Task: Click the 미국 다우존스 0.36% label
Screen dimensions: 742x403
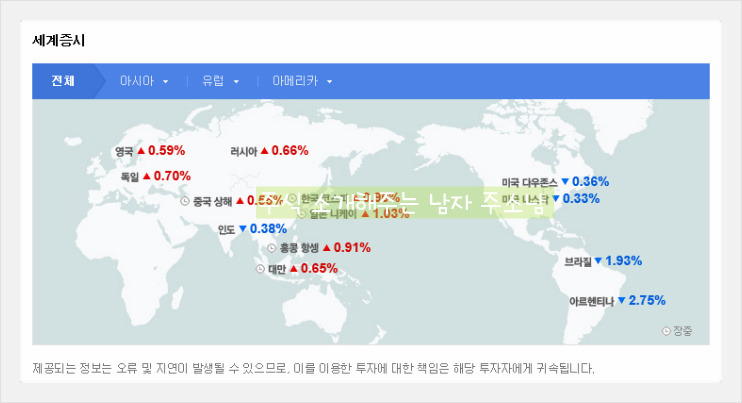Action: (556, 182)
